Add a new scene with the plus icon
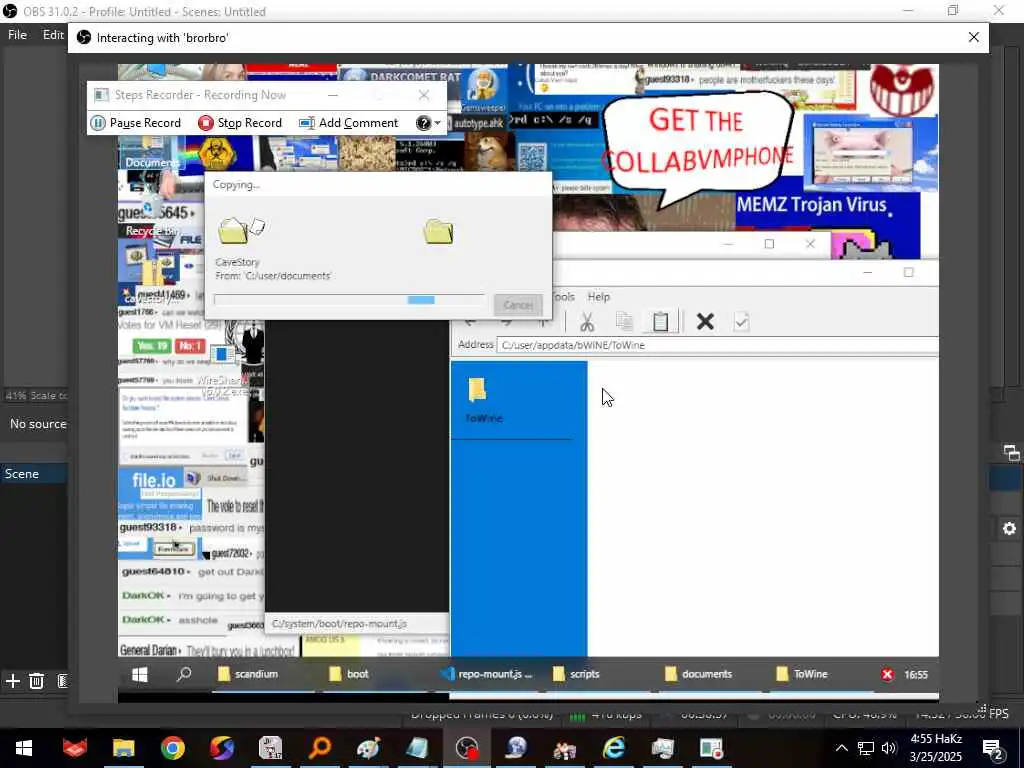This screenshot has width=1024, height=768. coord(12,681)
